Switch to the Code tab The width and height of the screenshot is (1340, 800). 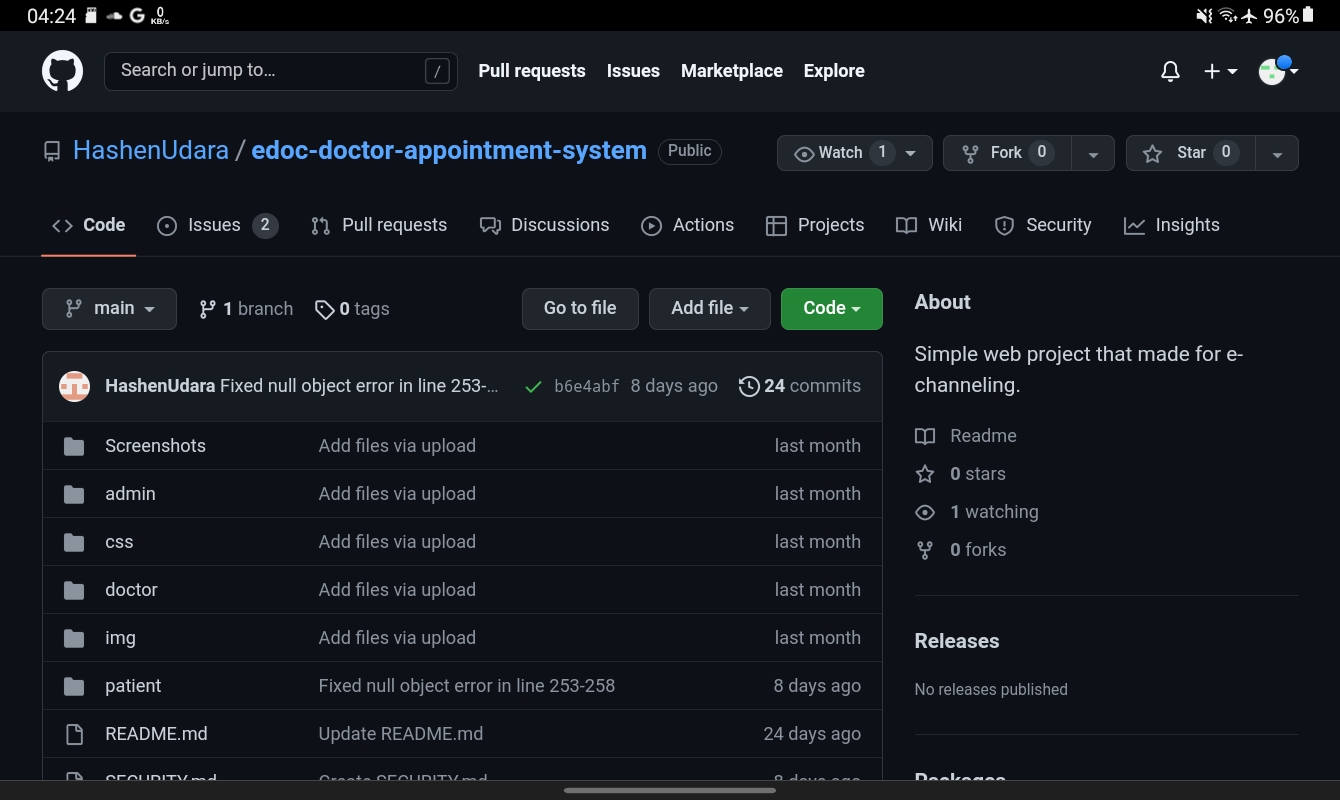(x=88, y=225)
